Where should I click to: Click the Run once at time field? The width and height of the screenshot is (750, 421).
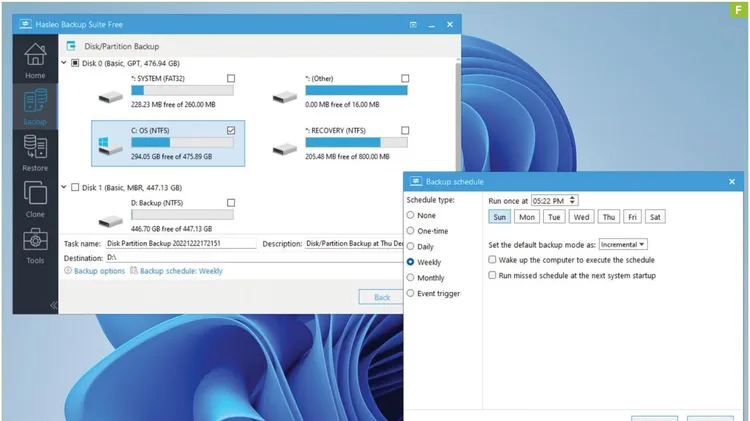pos(555,200)
